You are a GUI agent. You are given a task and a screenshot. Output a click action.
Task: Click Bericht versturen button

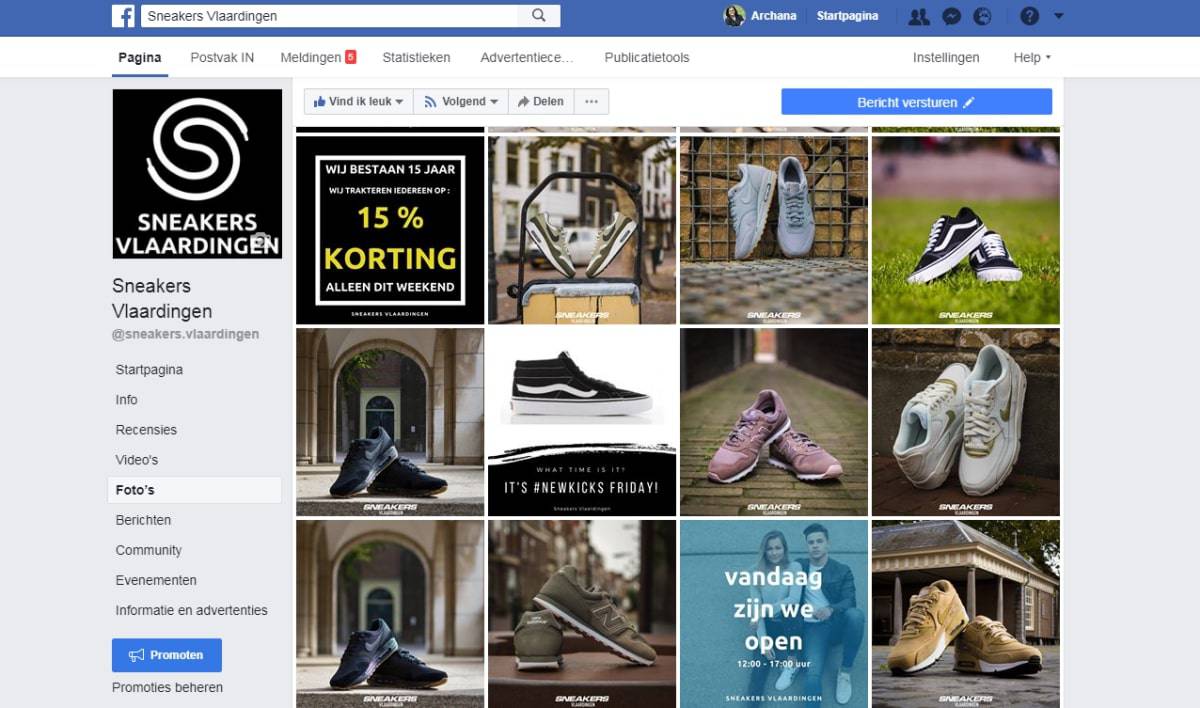pyautogui.click(x=916, y=102)
